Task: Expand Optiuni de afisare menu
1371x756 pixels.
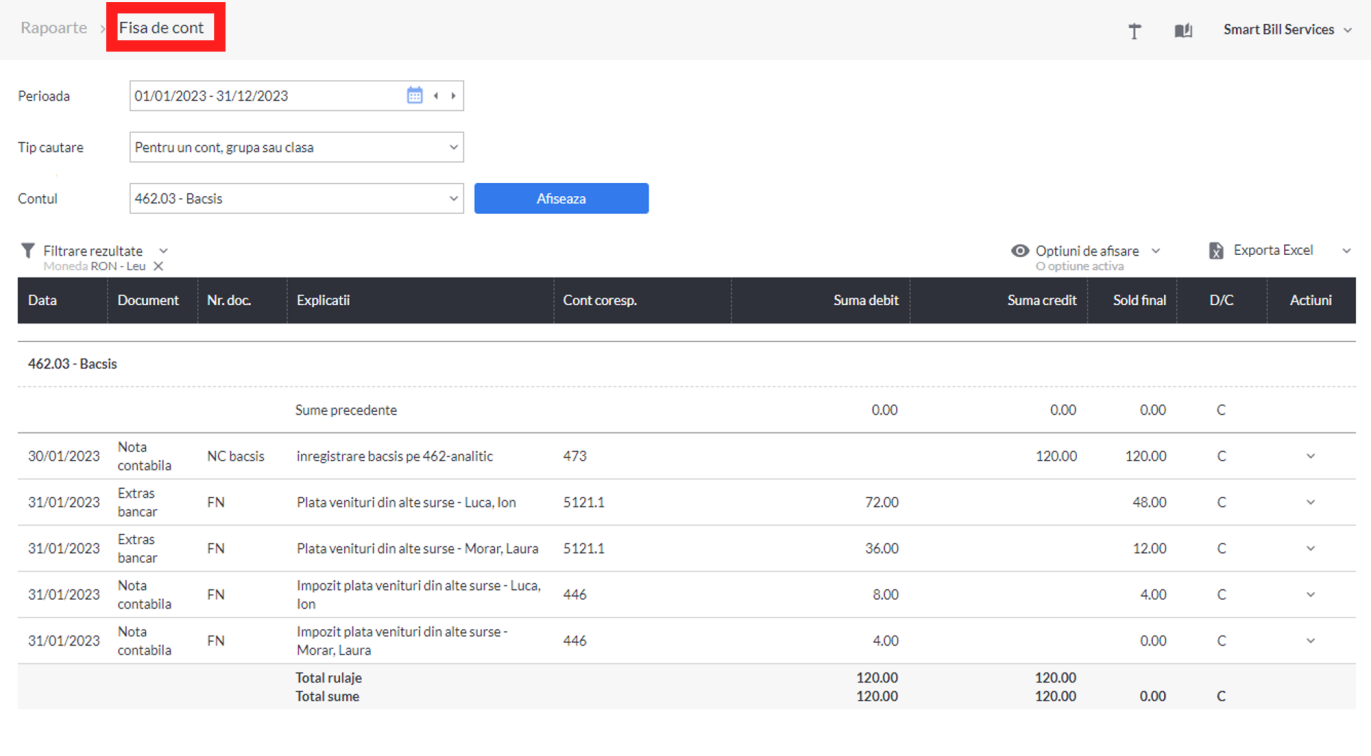Action: 1156,251
